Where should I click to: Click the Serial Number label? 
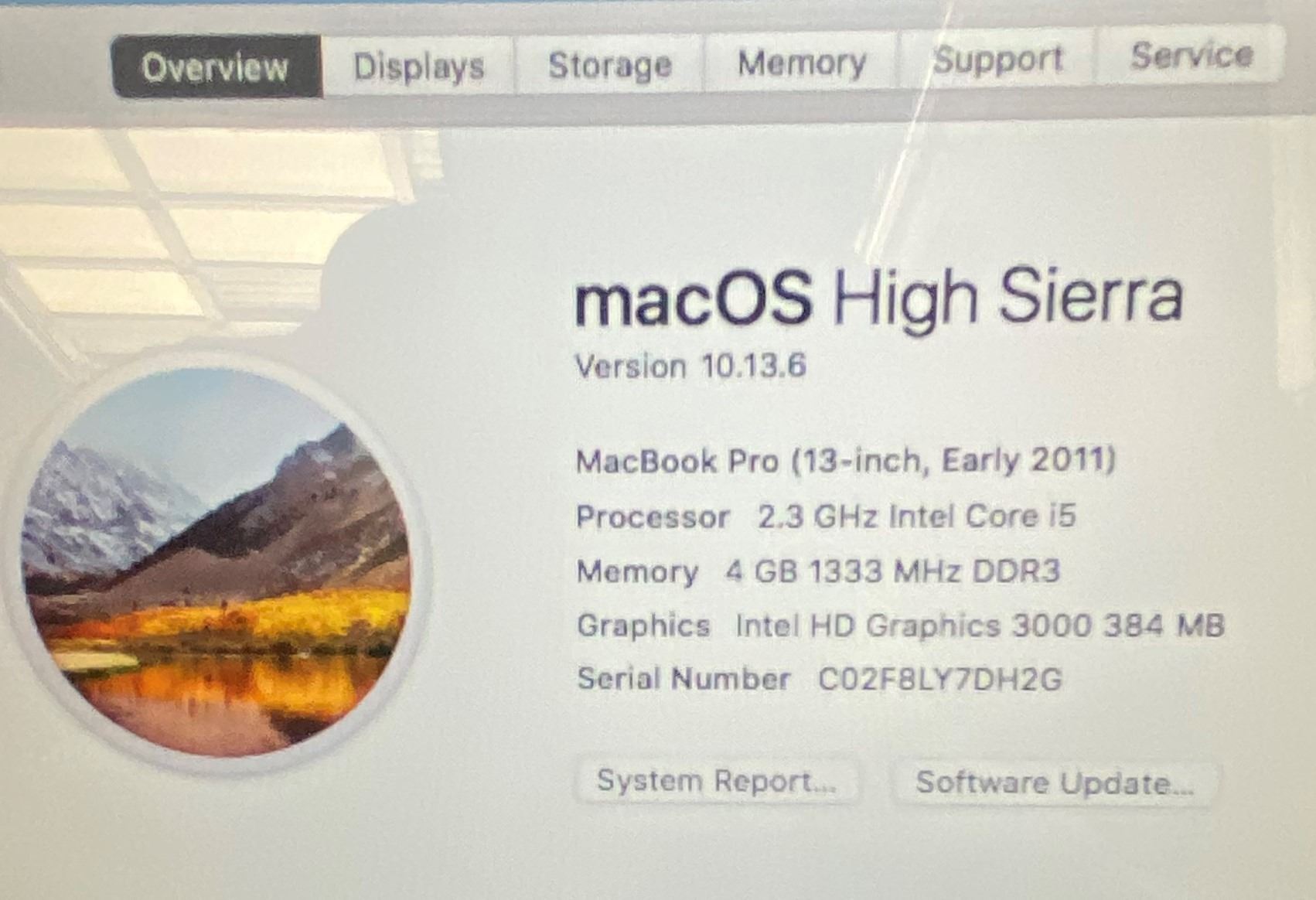(684, 678)
